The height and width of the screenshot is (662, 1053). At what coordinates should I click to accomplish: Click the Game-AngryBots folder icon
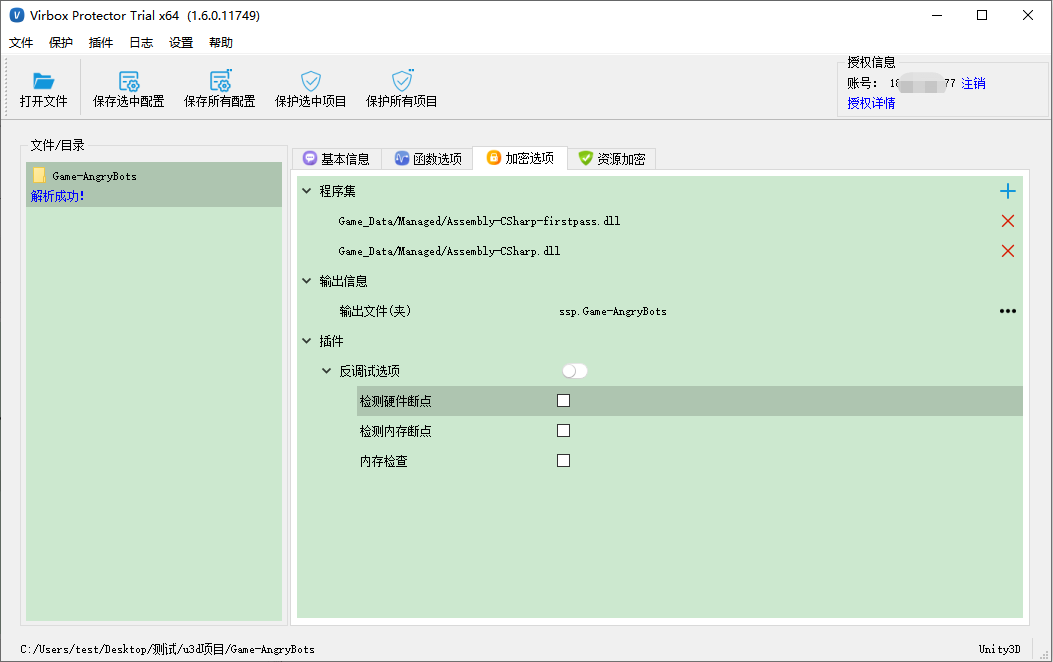point(40,176)
